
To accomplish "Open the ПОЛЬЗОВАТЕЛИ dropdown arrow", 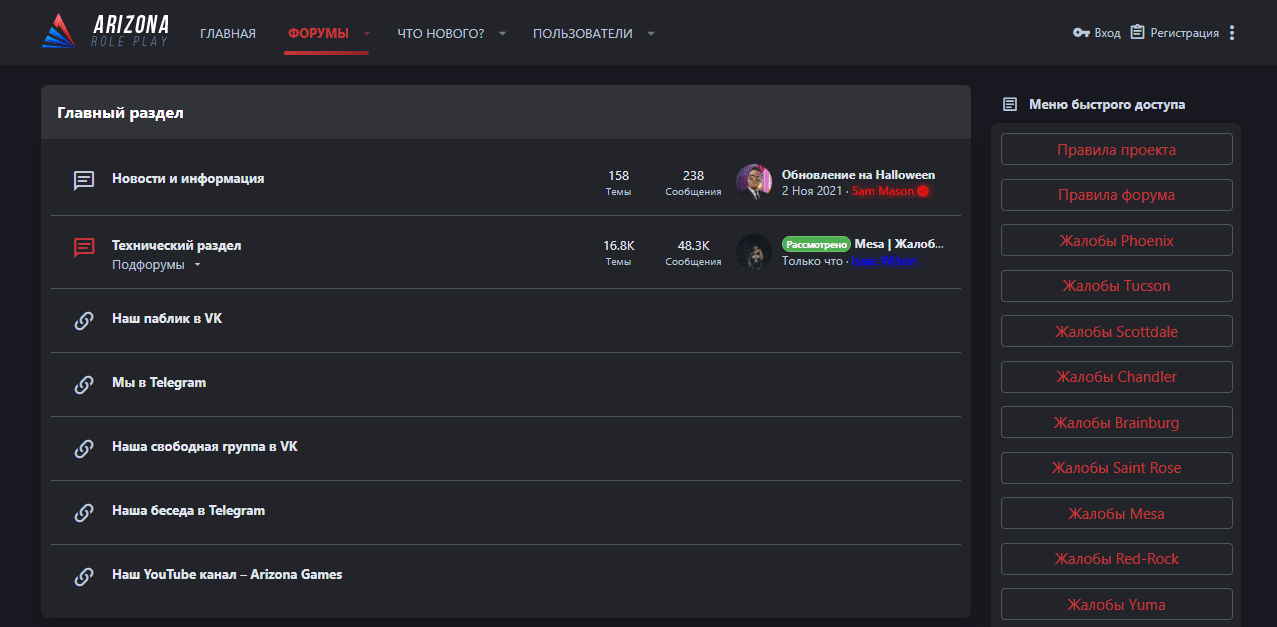I will point(651,33).
